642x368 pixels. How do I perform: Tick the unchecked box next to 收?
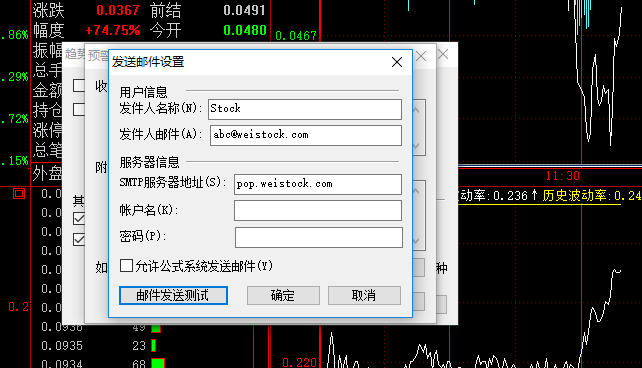[x=79, y=86]
